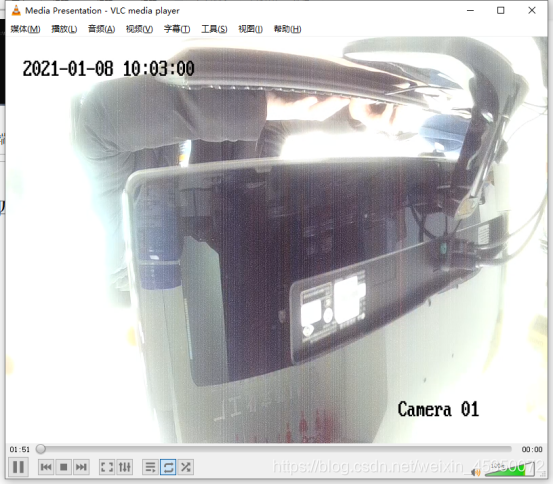This screenshot has height=485, width=554.
Task: Open the 视频(V) video menu
Action: pos(139,29)
